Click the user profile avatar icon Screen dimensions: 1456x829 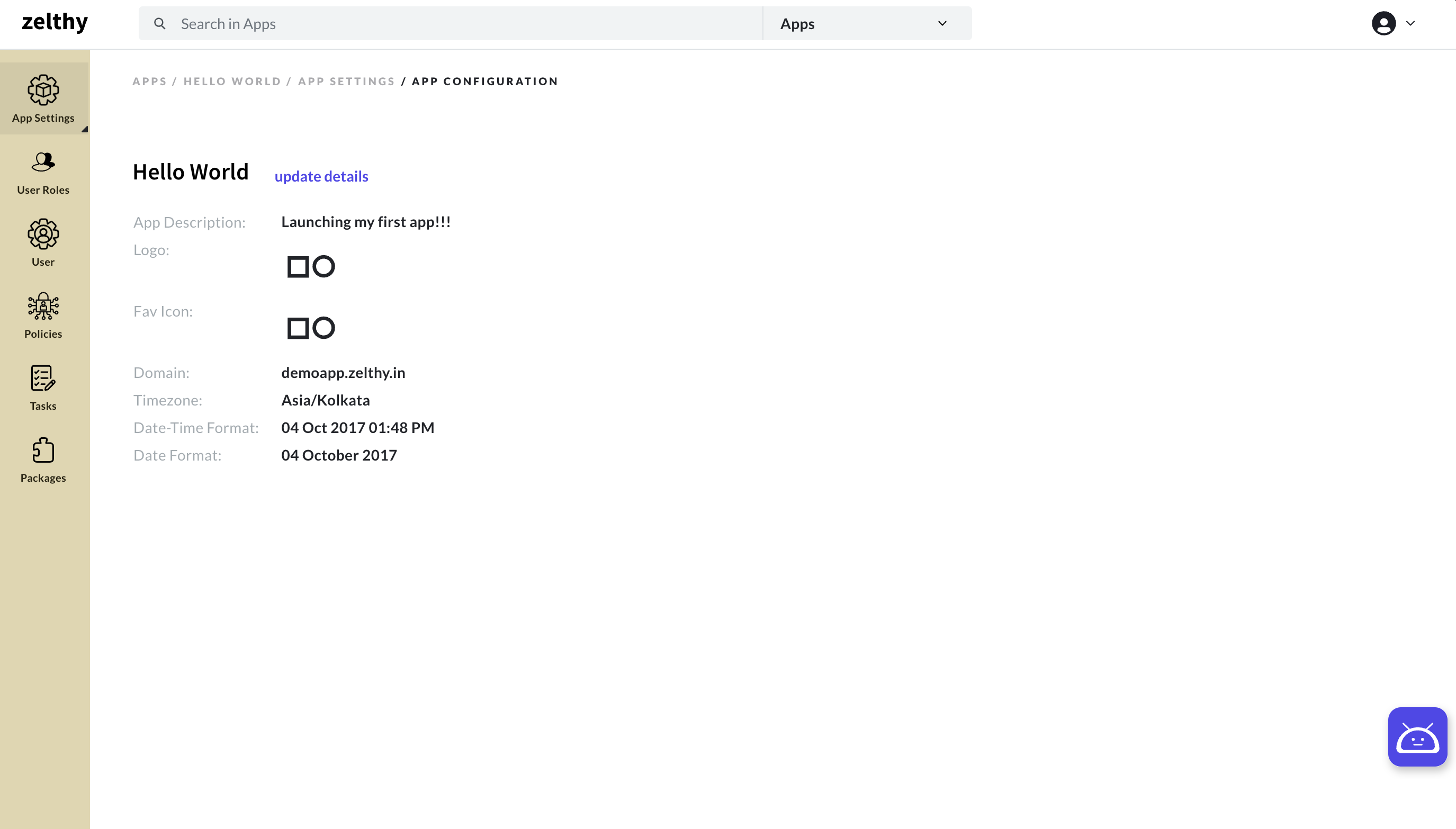click(x=1383, y=23)
